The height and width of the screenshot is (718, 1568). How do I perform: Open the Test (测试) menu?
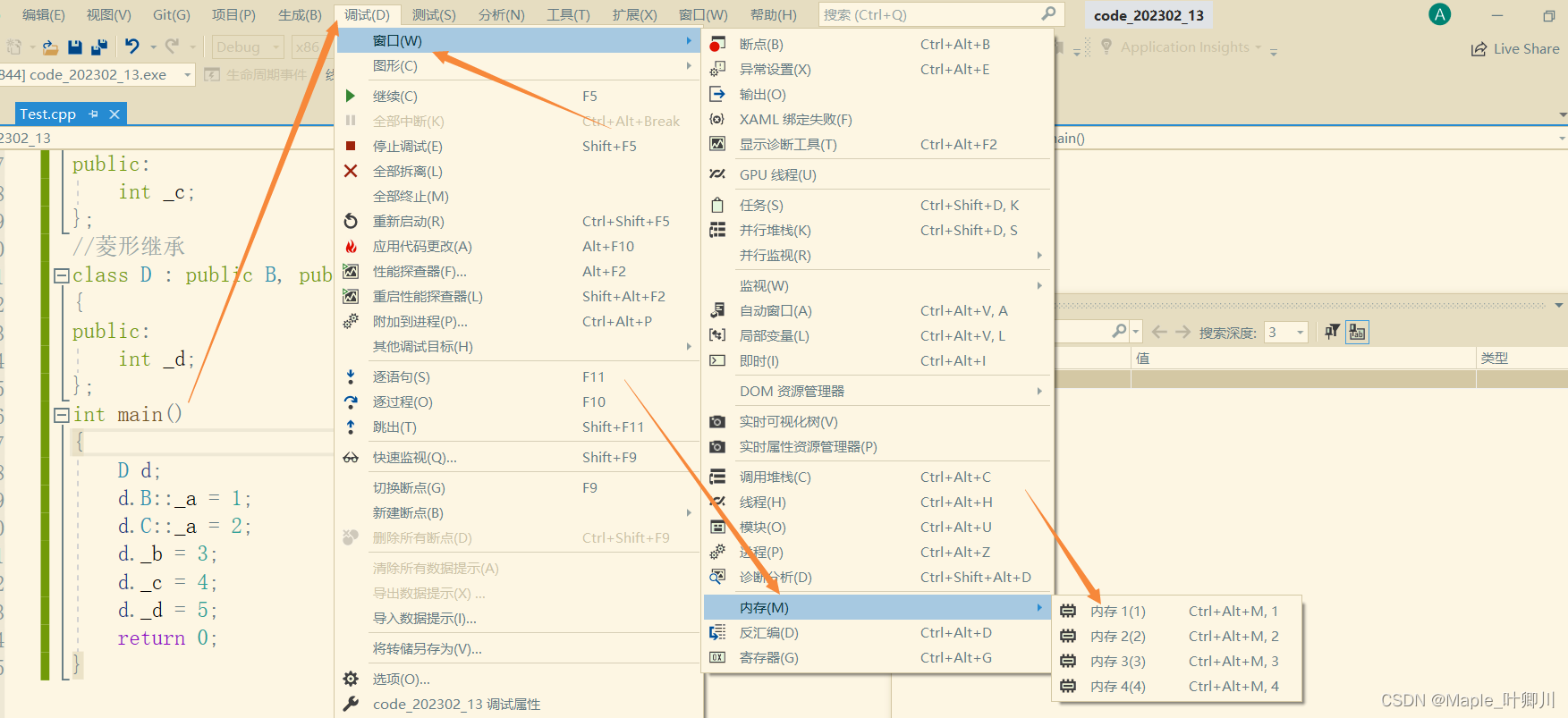click(434, 14)
